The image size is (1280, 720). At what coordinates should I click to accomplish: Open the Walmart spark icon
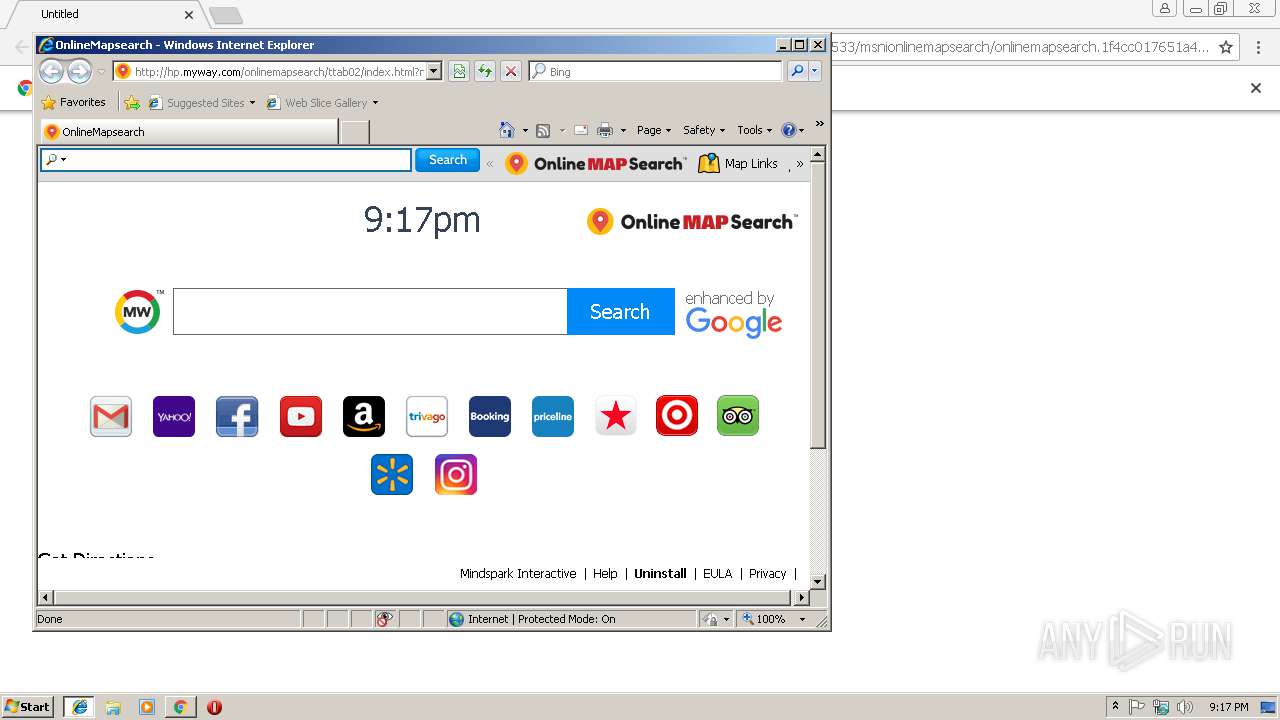(392, 474)
